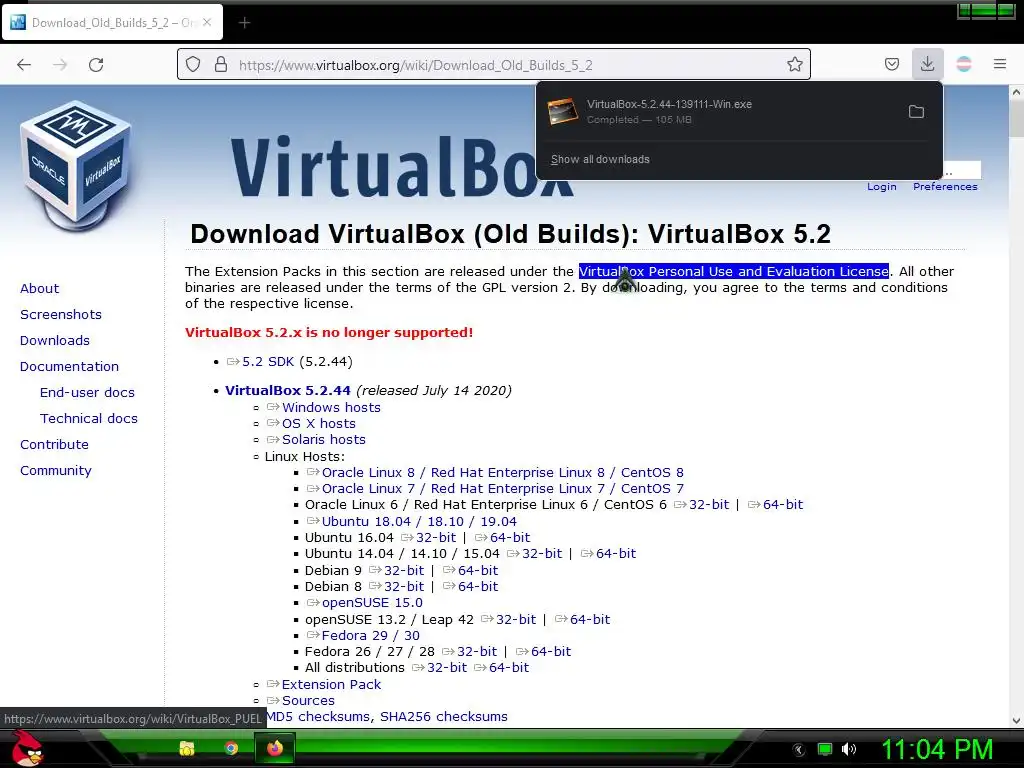
Task: Open the About sidebar link
Action: point(40,289)
